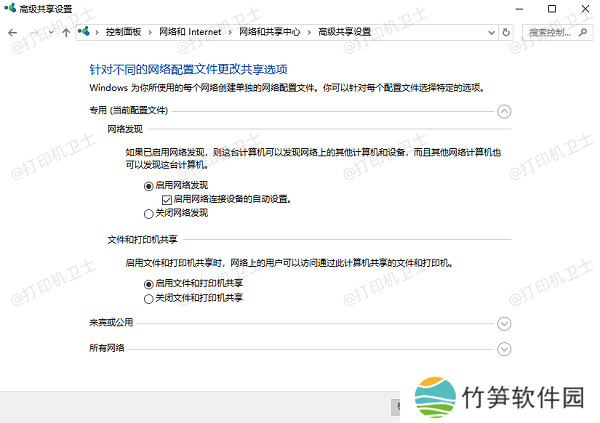Go back using the back arrow

(x=12, y=32)
